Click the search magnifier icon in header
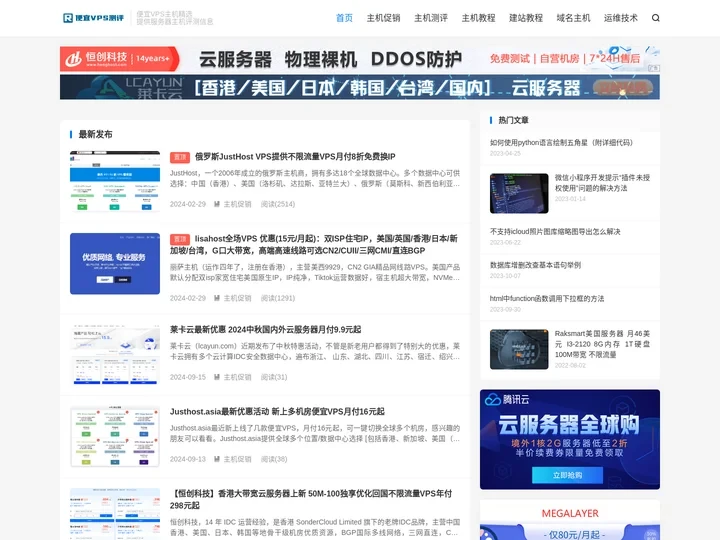Image resolution: width=720 pixels, height=540 pixels. [655, 18]
